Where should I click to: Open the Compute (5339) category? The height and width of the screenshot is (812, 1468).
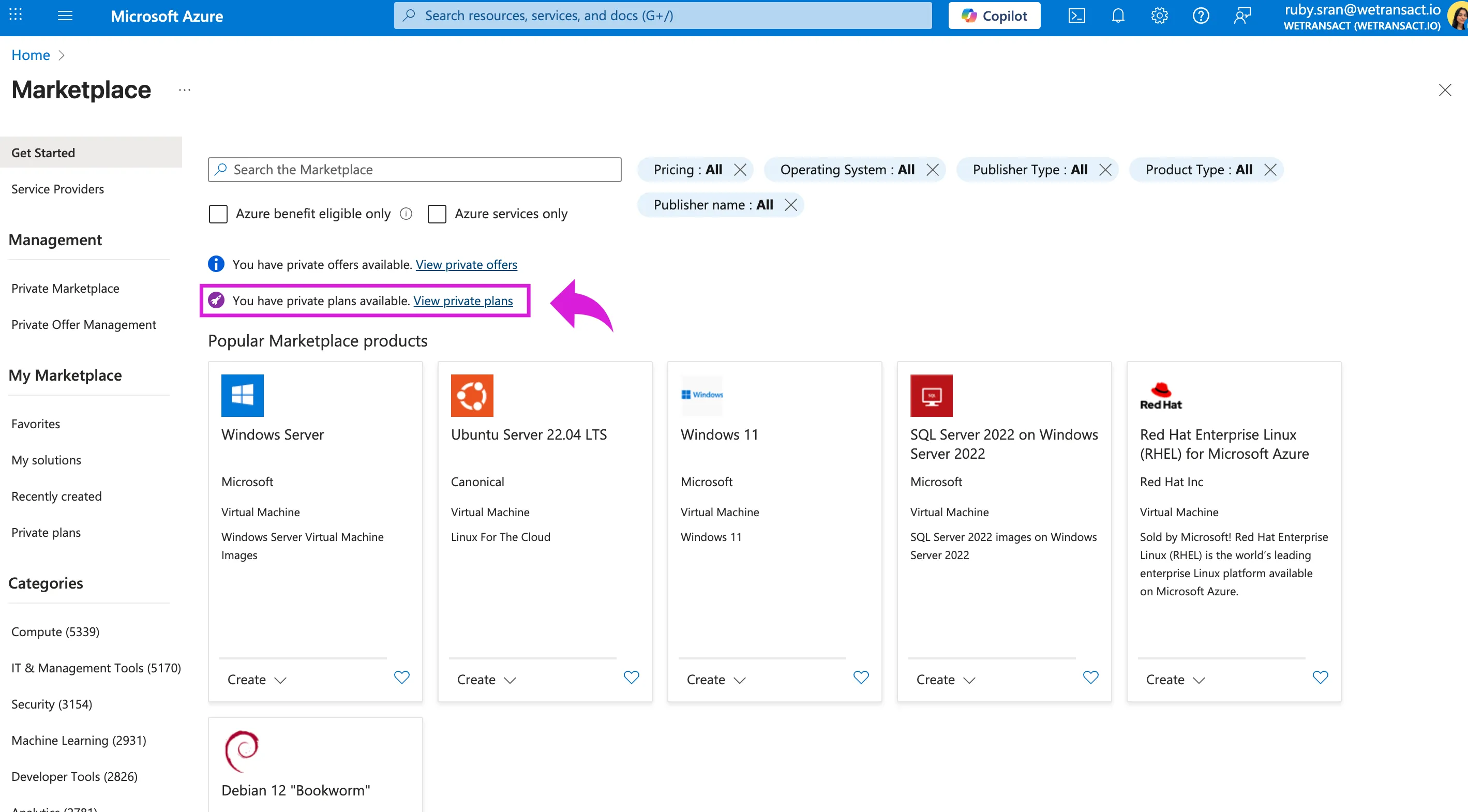coord(55,632)
